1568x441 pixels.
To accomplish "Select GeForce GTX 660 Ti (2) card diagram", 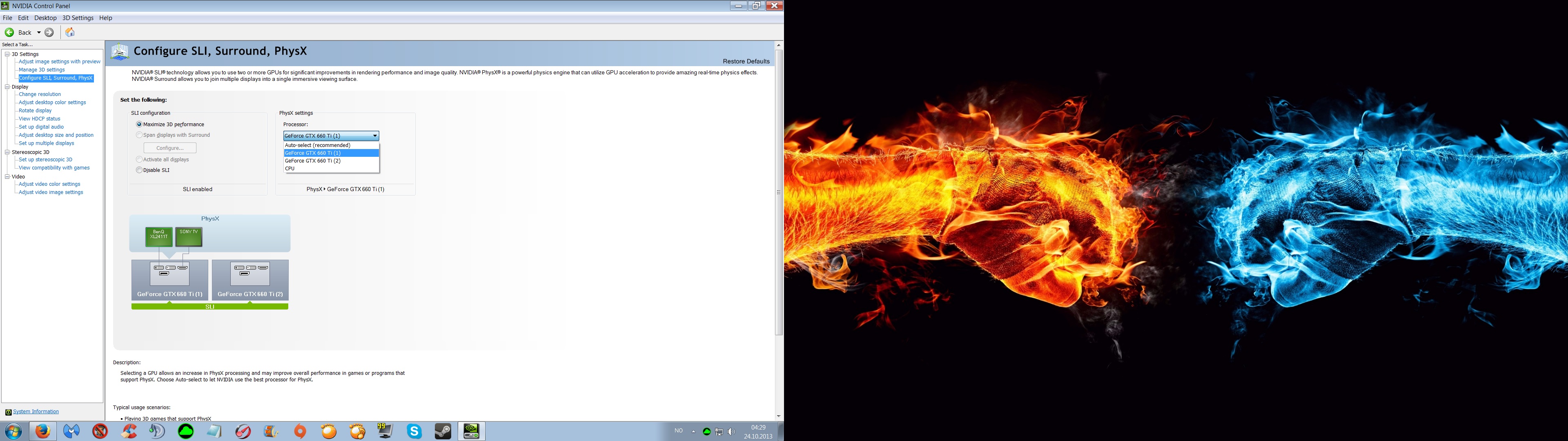I will point(250,280).
